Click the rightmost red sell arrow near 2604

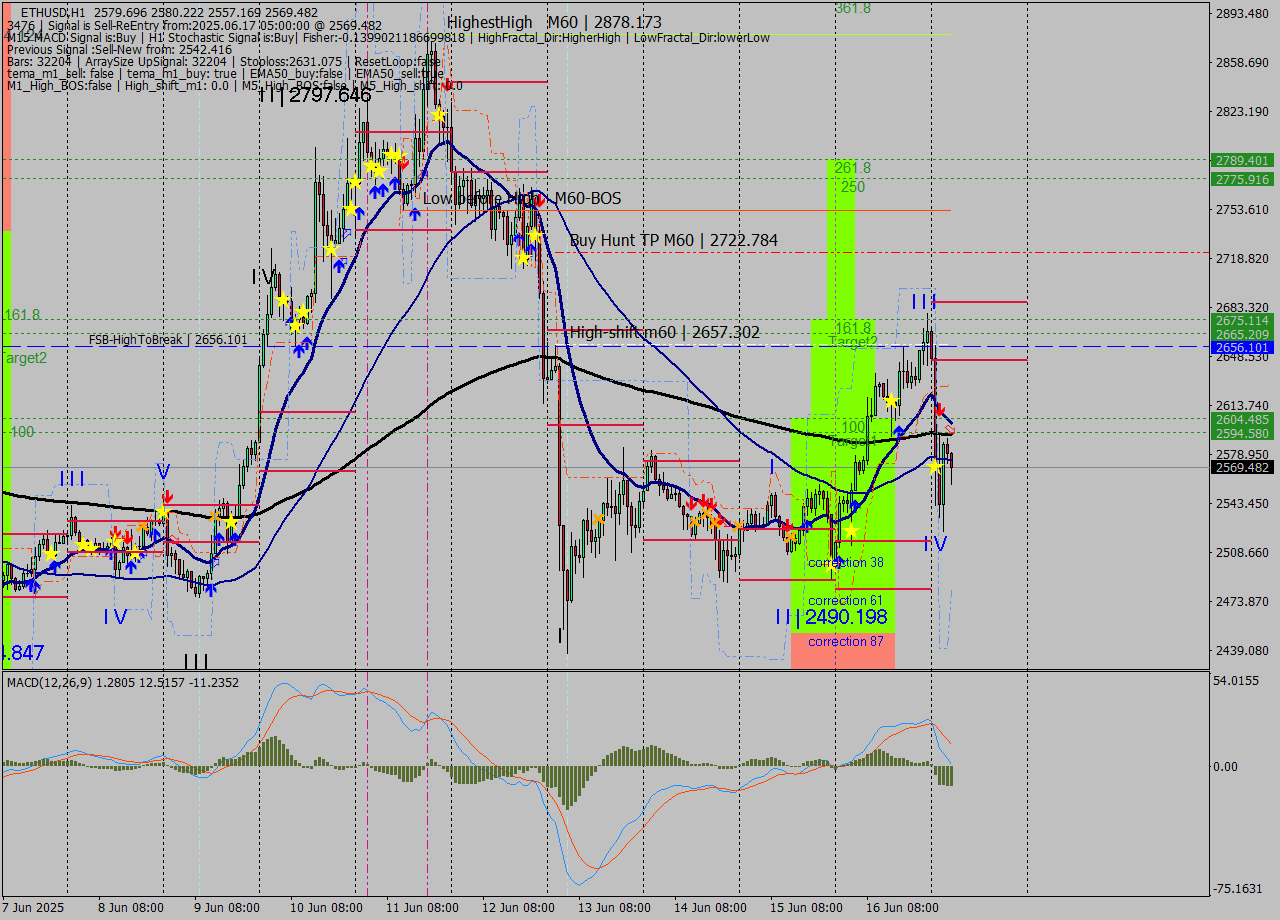939,410
